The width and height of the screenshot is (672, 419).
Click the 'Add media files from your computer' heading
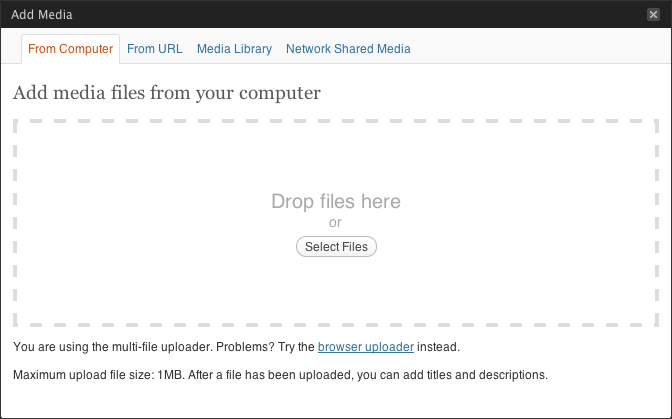click(167, 93)
